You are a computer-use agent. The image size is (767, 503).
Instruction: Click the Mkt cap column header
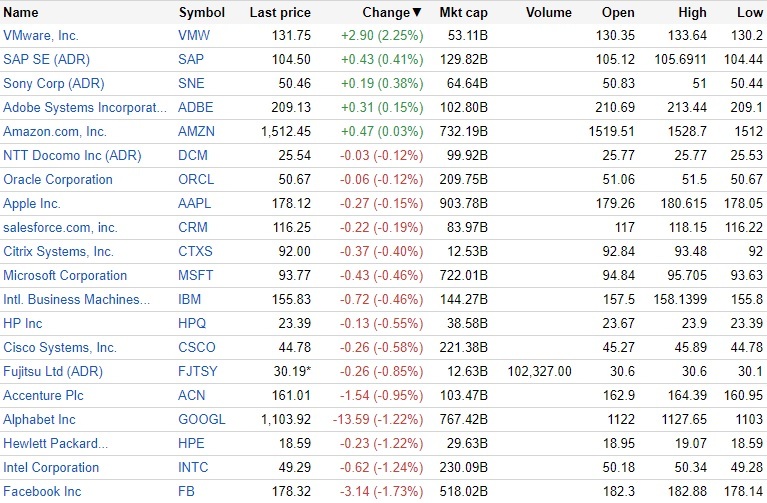[x=462, y=13]
